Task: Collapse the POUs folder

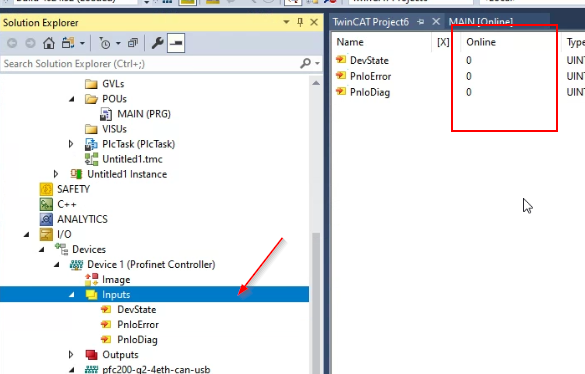Action: [72, 99]
